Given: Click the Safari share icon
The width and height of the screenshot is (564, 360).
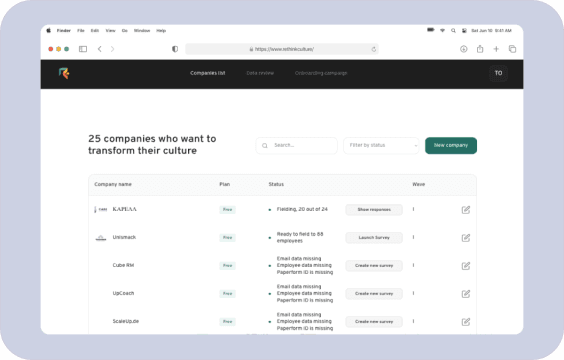Looking at the screenshot, I should (x=480, y=49).
